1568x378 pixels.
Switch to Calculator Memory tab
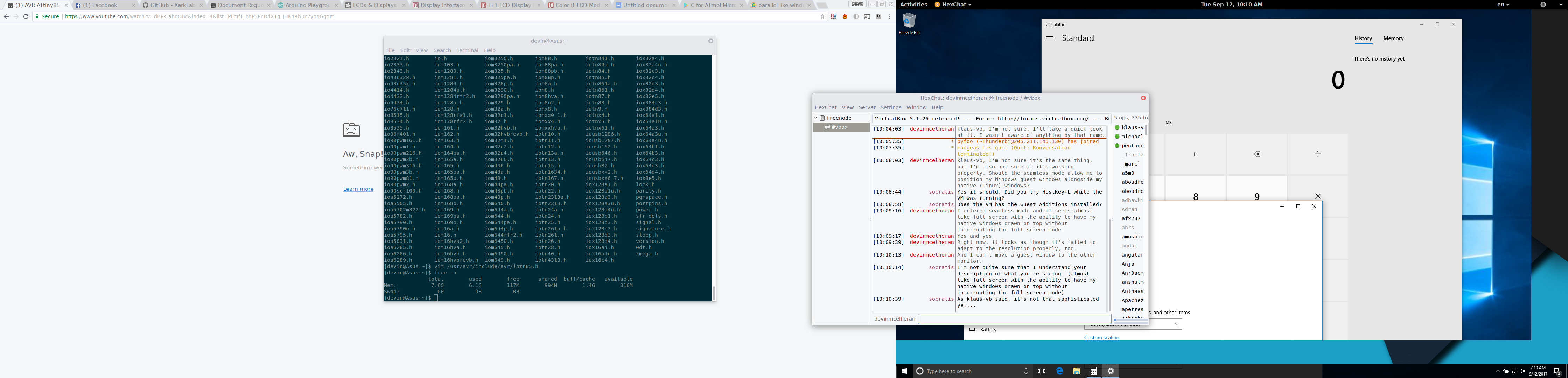1393,38
